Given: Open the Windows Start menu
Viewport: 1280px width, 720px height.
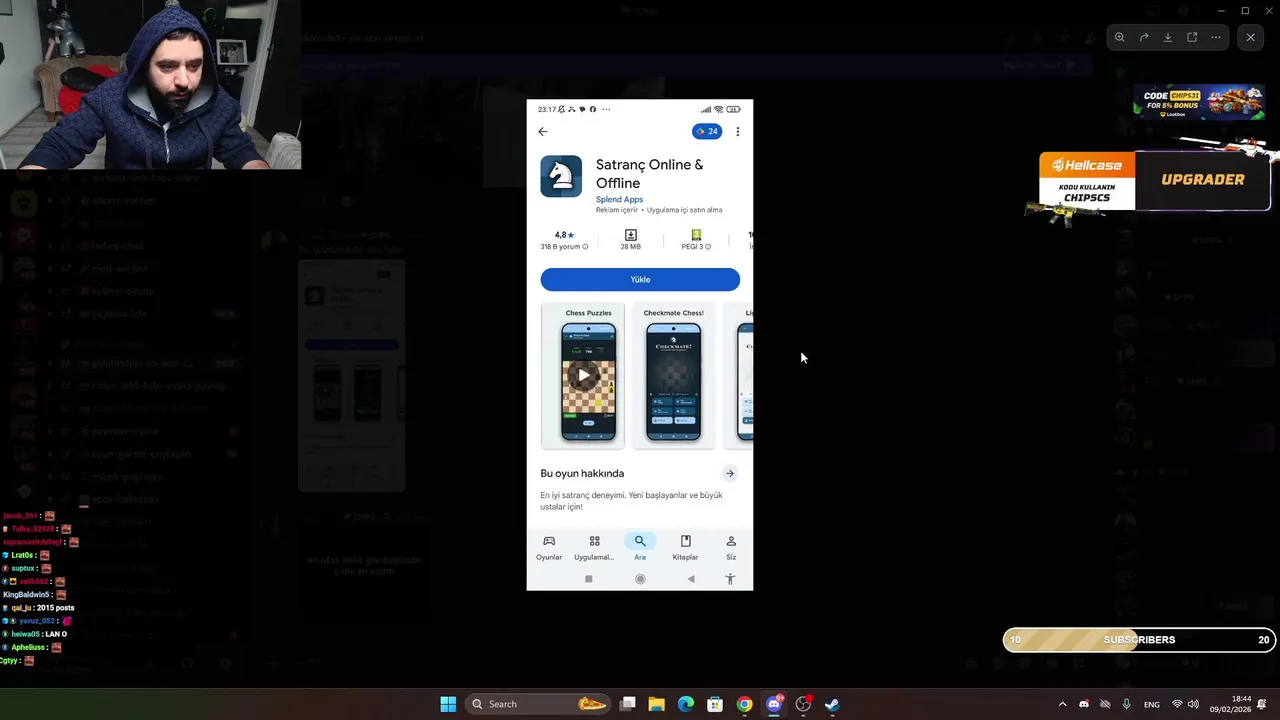Looking at the screenshot, I should [x=448, y=704].
